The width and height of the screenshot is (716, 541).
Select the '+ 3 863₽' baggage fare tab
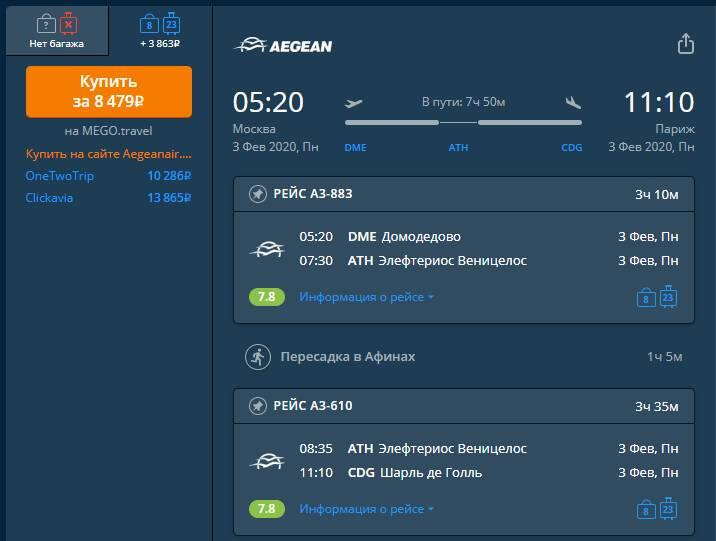(160, 31)
